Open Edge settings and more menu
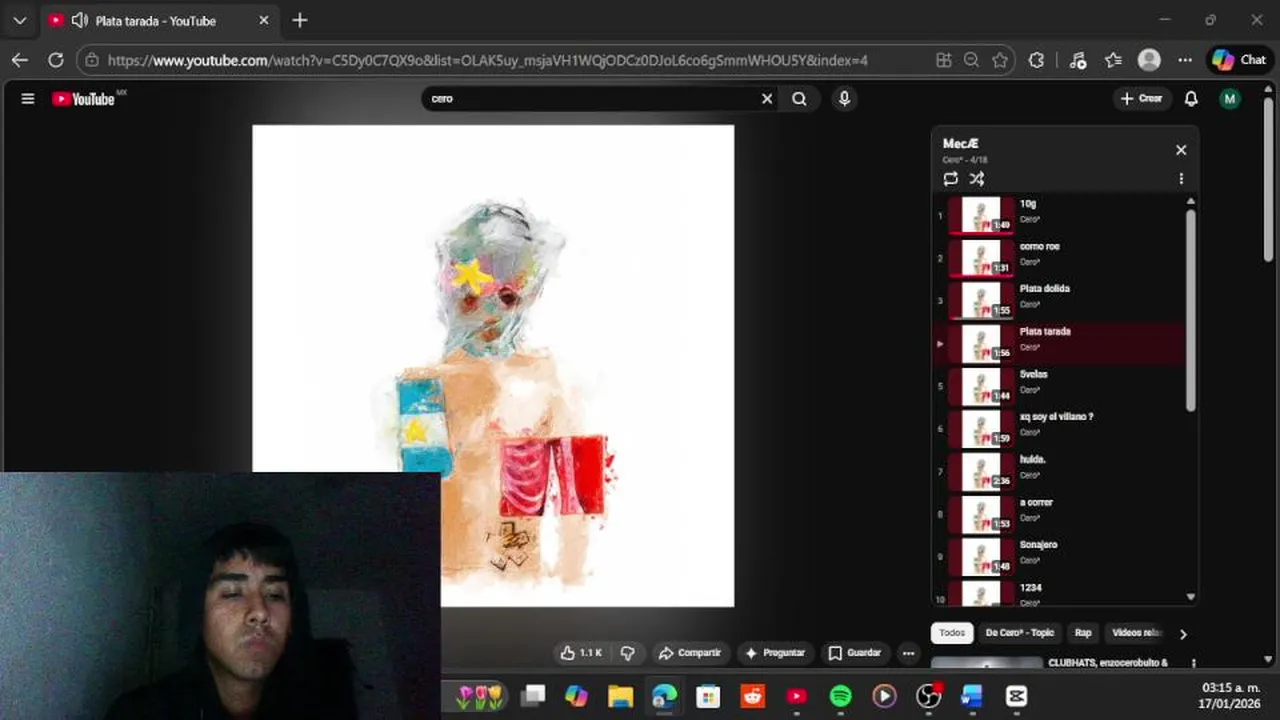Viewport: 1280px width, 720px height. tap(1185, 60)
